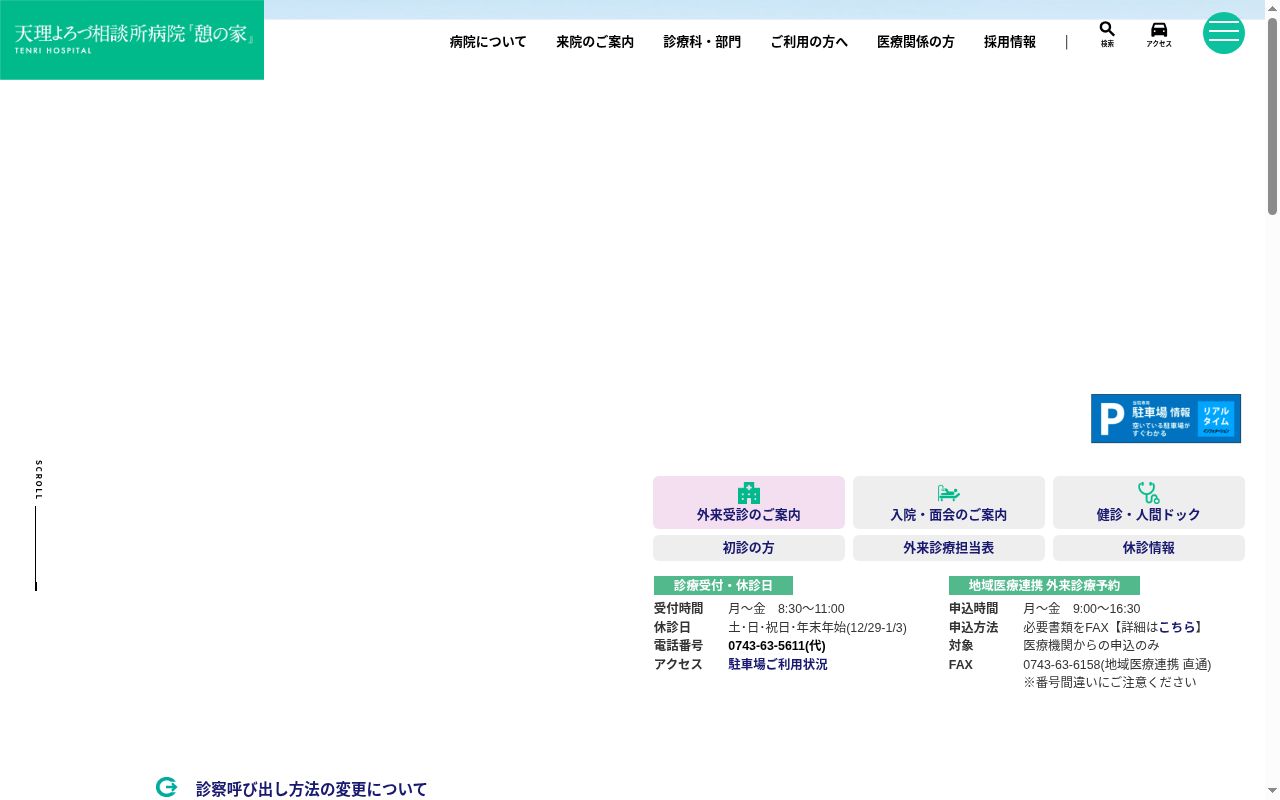Click the page vertical scrollbar thumb
Viewport: 1280px width, 800px height.
click(1273, 115)
